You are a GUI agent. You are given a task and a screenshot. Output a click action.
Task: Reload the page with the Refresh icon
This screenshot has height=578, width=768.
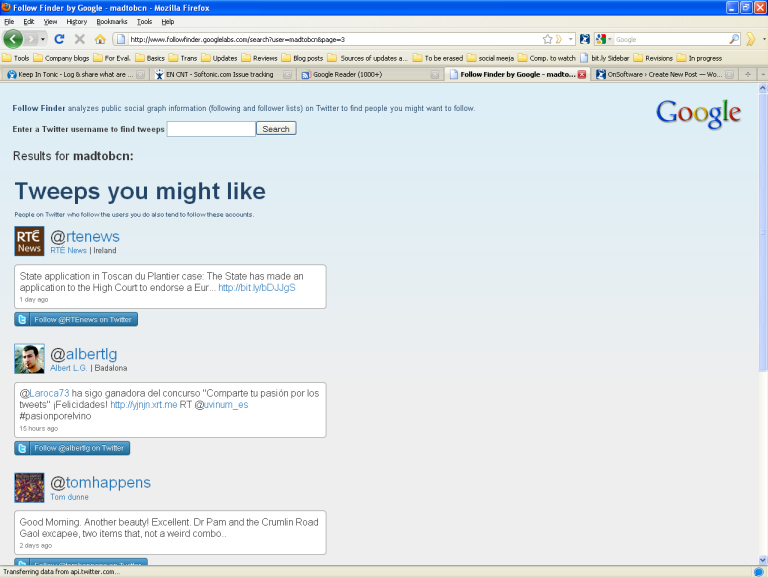click(x=59, y=39)
